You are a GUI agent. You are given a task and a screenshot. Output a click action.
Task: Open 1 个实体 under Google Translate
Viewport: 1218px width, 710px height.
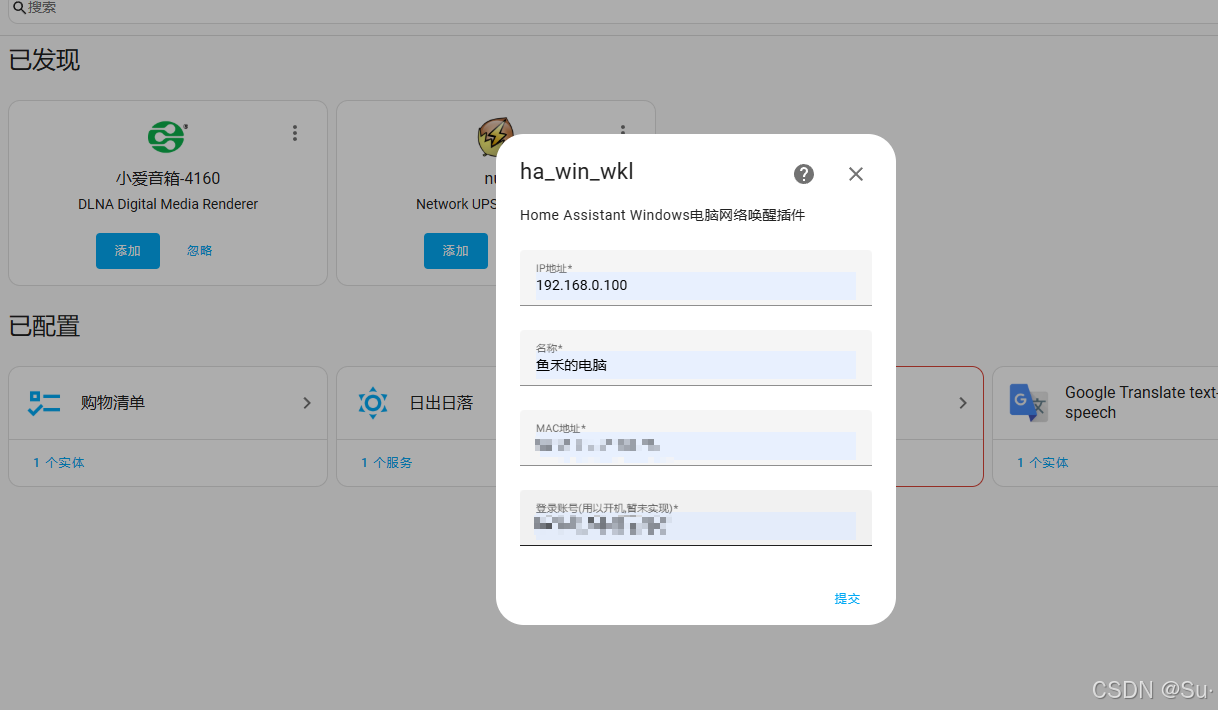(1043, 463)
